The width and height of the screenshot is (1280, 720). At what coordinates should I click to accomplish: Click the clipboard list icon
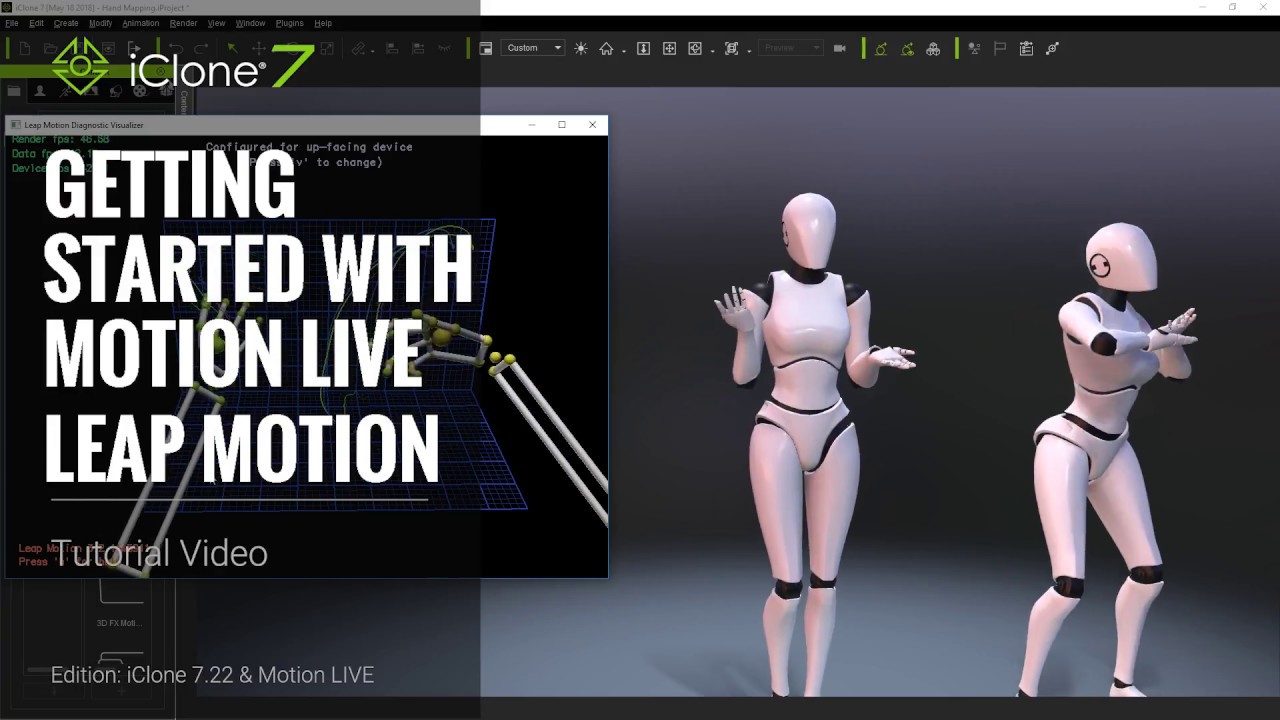pos(1026,48)
